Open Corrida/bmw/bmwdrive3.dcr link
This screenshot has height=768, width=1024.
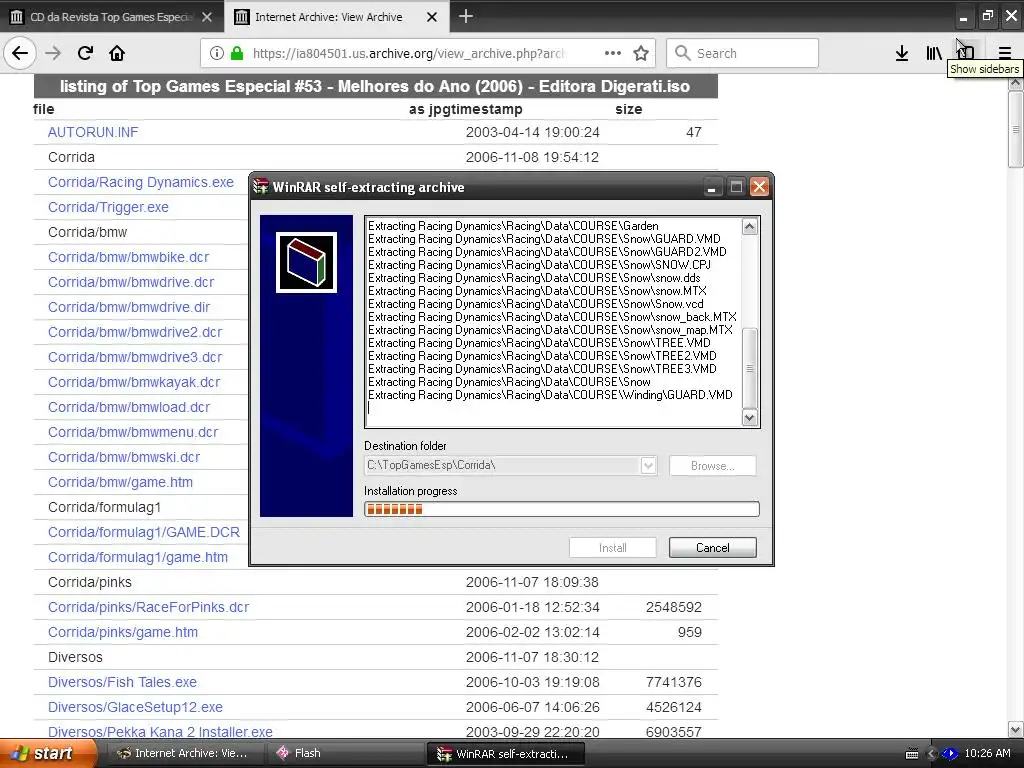point(135,357)
